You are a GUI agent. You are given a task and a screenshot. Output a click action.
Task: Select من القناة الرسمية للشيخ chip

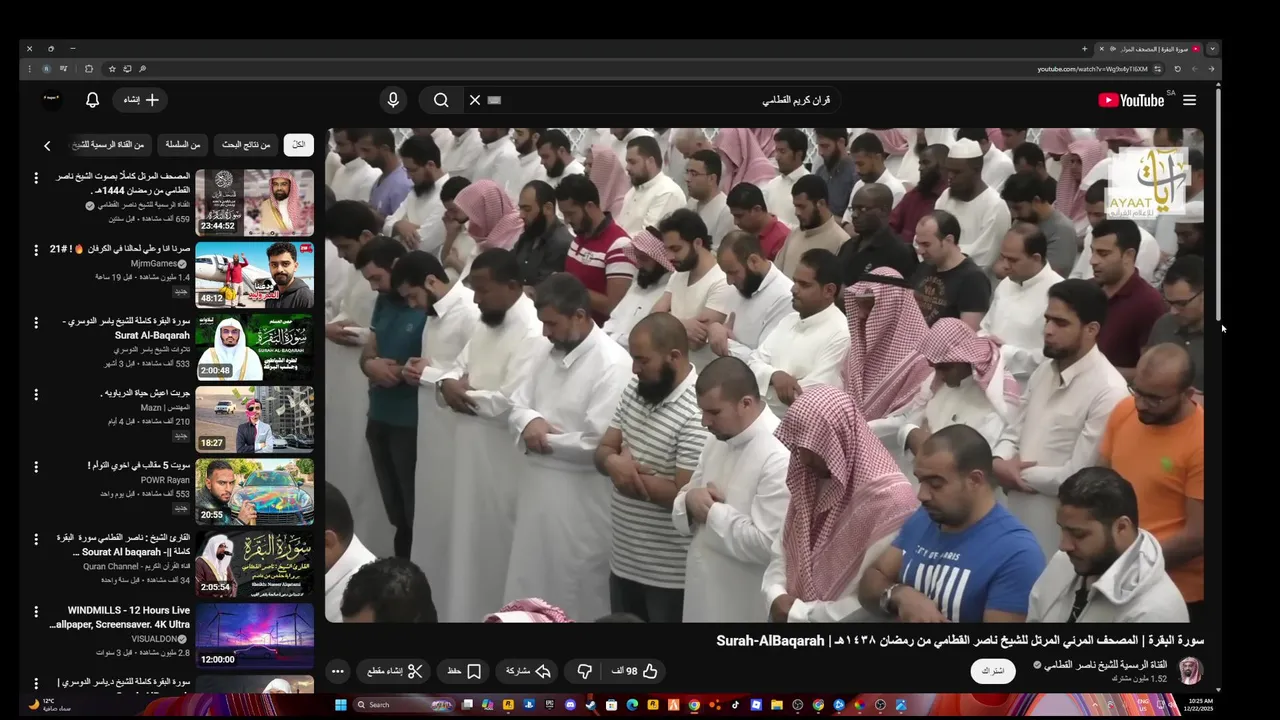point(110,145)
